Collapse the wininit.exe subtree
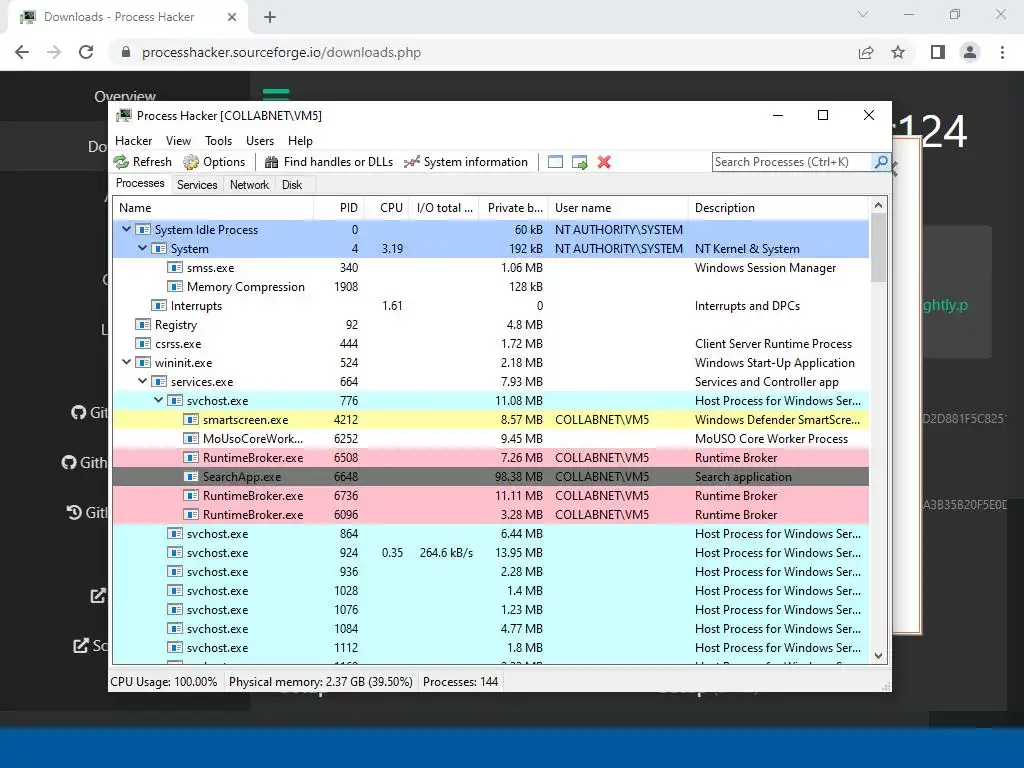Image resolution: width=1024 pixels, height=768 pixels. click(x=126, y=362)
